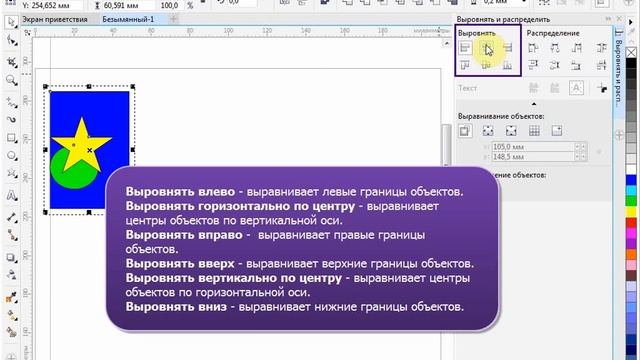
Task: Click add docker plus button
Action: tap(619, 136)
